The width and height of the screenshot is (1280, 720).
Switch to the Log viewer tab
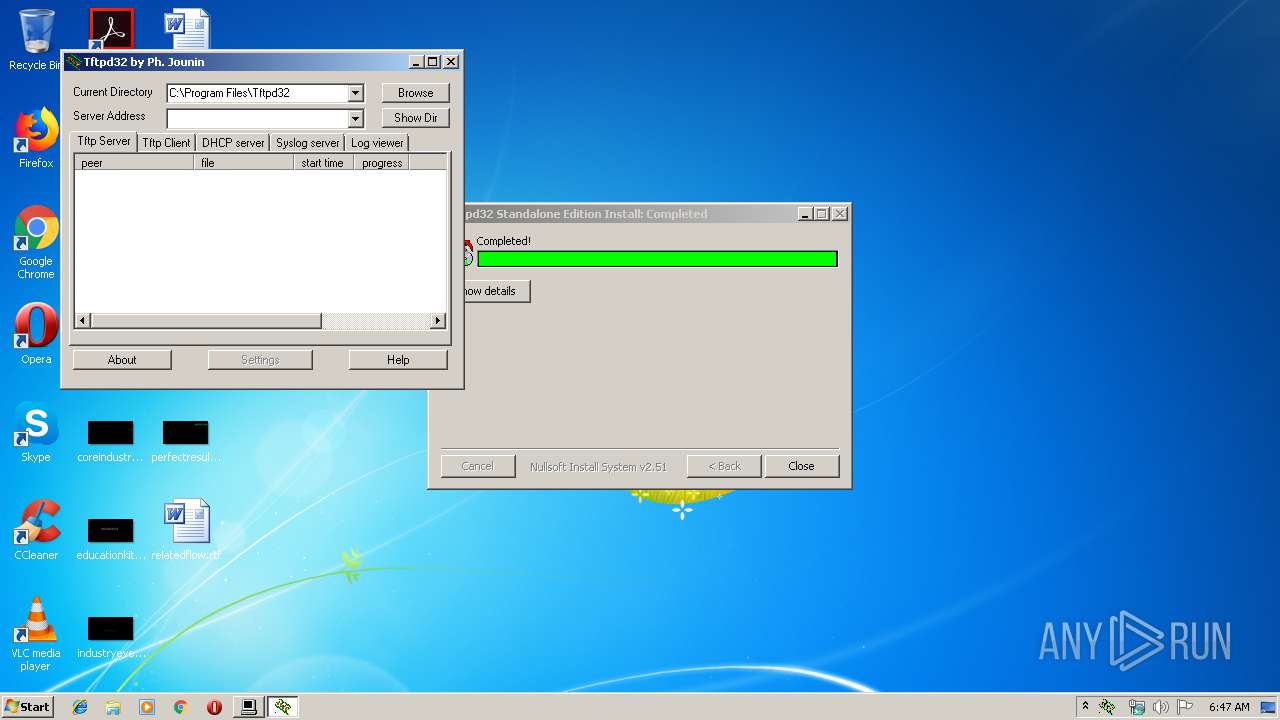tap(377, 143)
